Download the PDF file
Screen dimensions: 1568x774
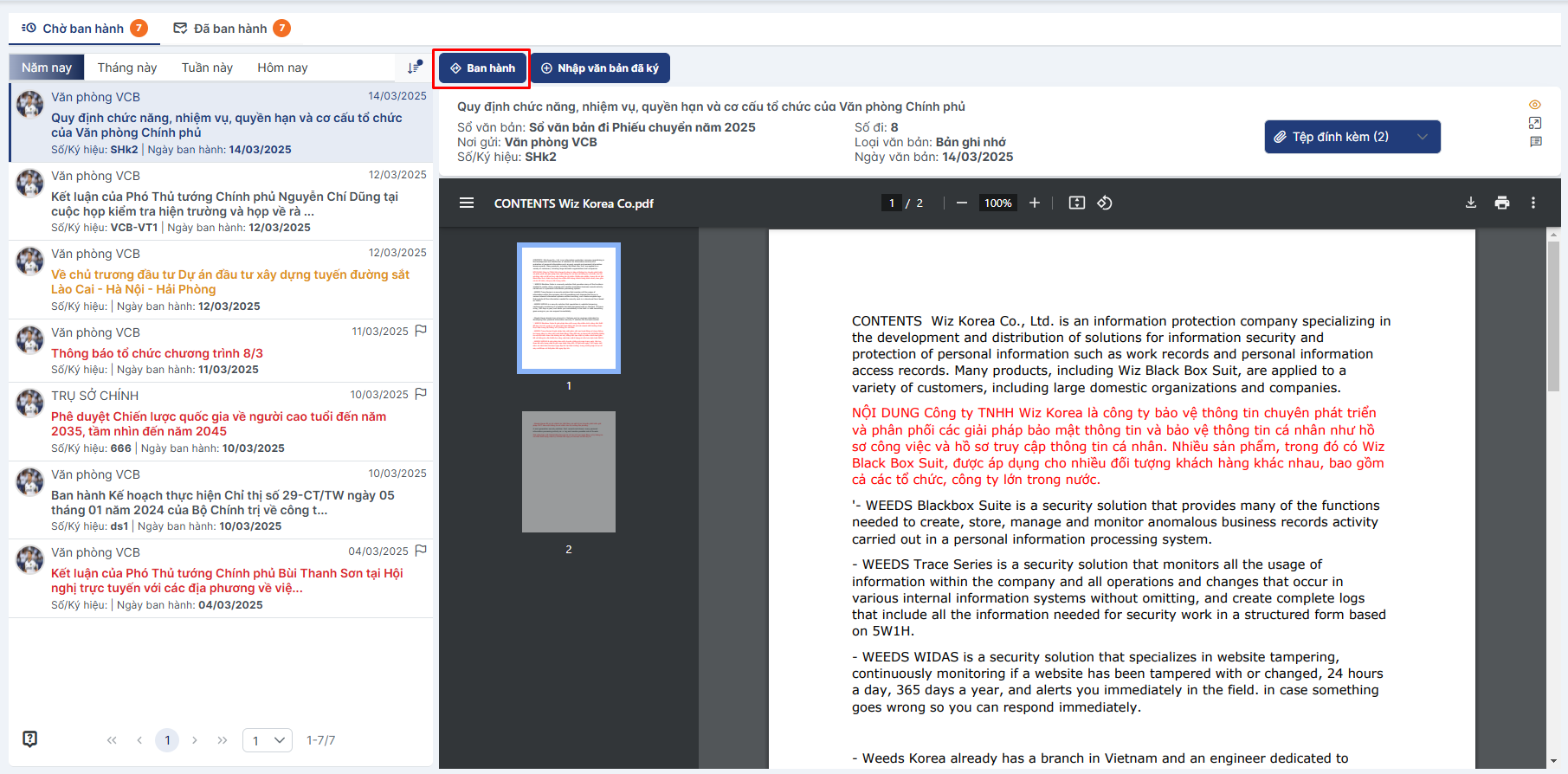pos(1471,203)
